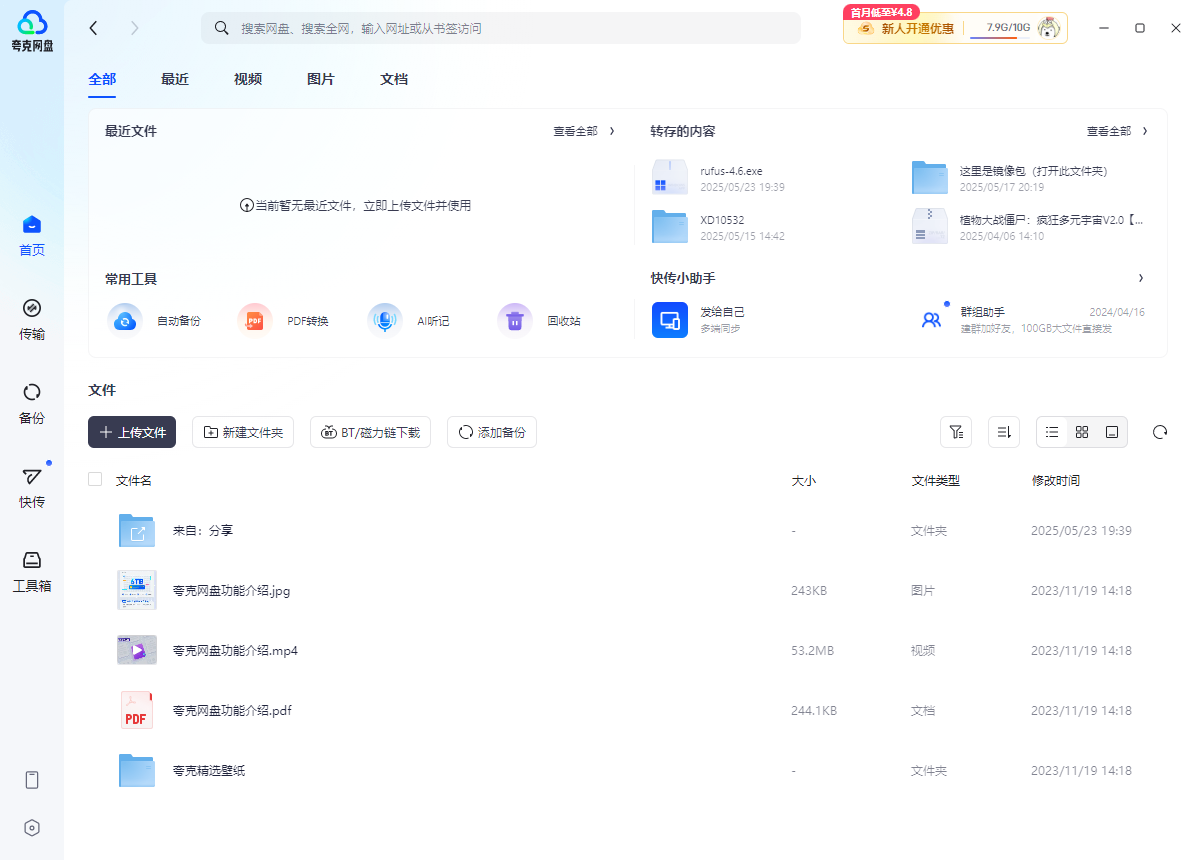
Task: Open the sort order icon
Action: coord(1004,432)
